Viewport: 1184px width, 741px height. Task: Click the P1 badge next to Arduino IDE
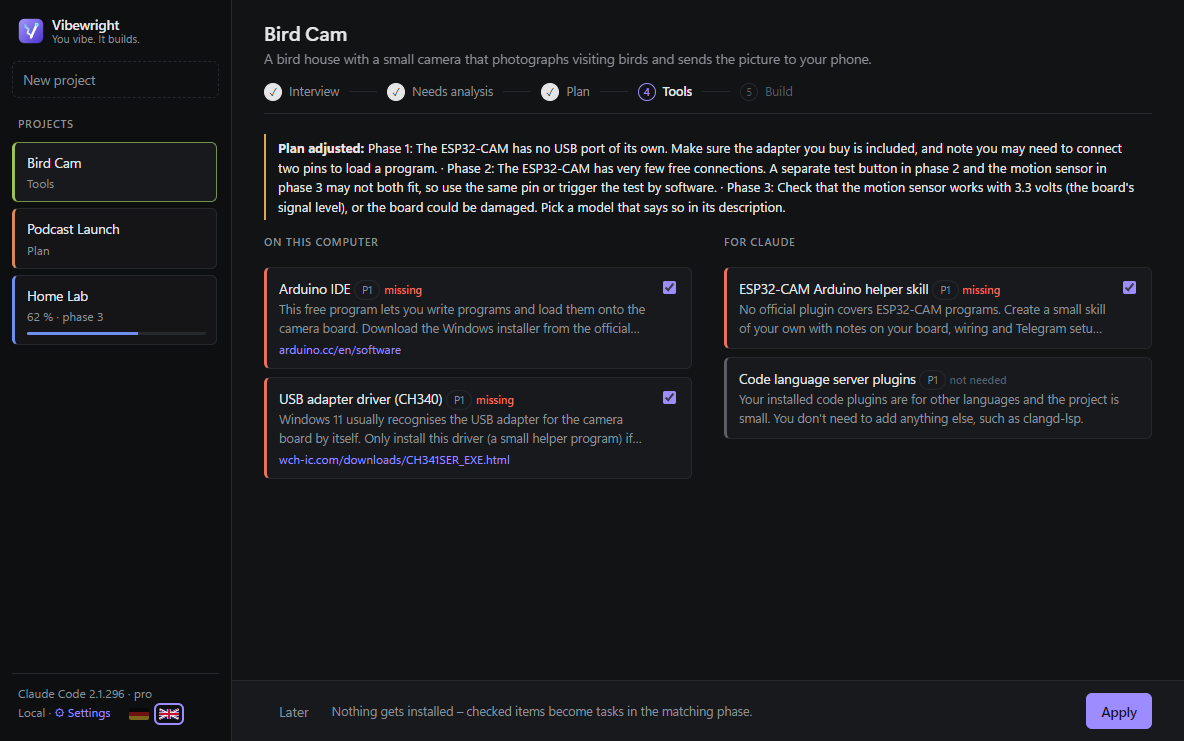tap(367, 290)
